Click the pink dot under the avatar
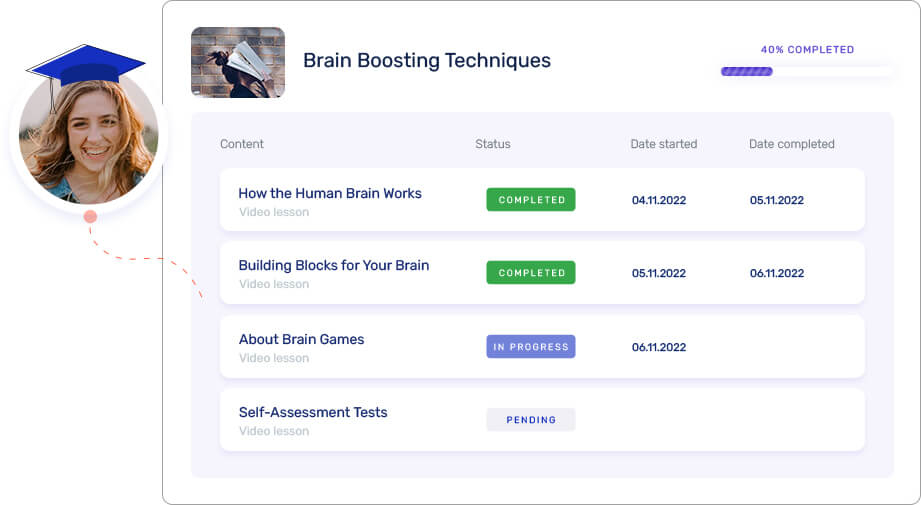 (90, 217)
